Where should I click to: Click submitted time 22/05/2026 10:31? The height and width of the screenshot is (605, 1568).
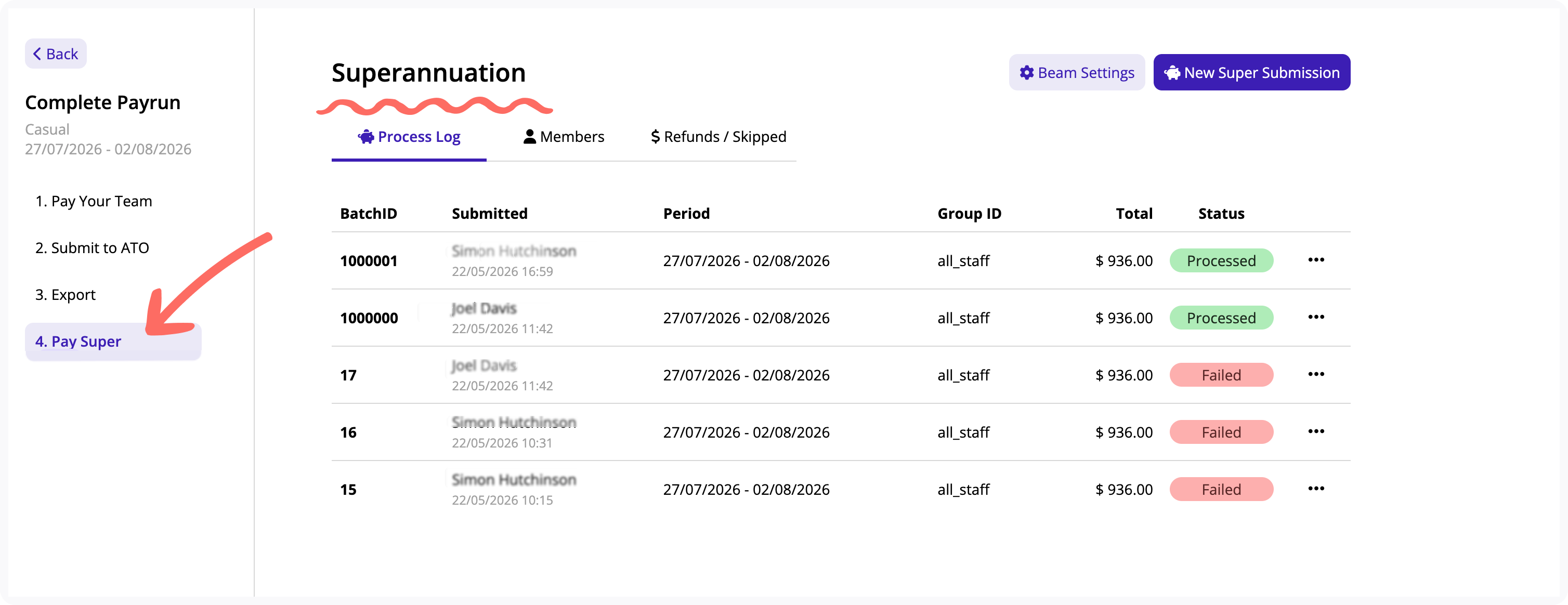coord(502,444)
